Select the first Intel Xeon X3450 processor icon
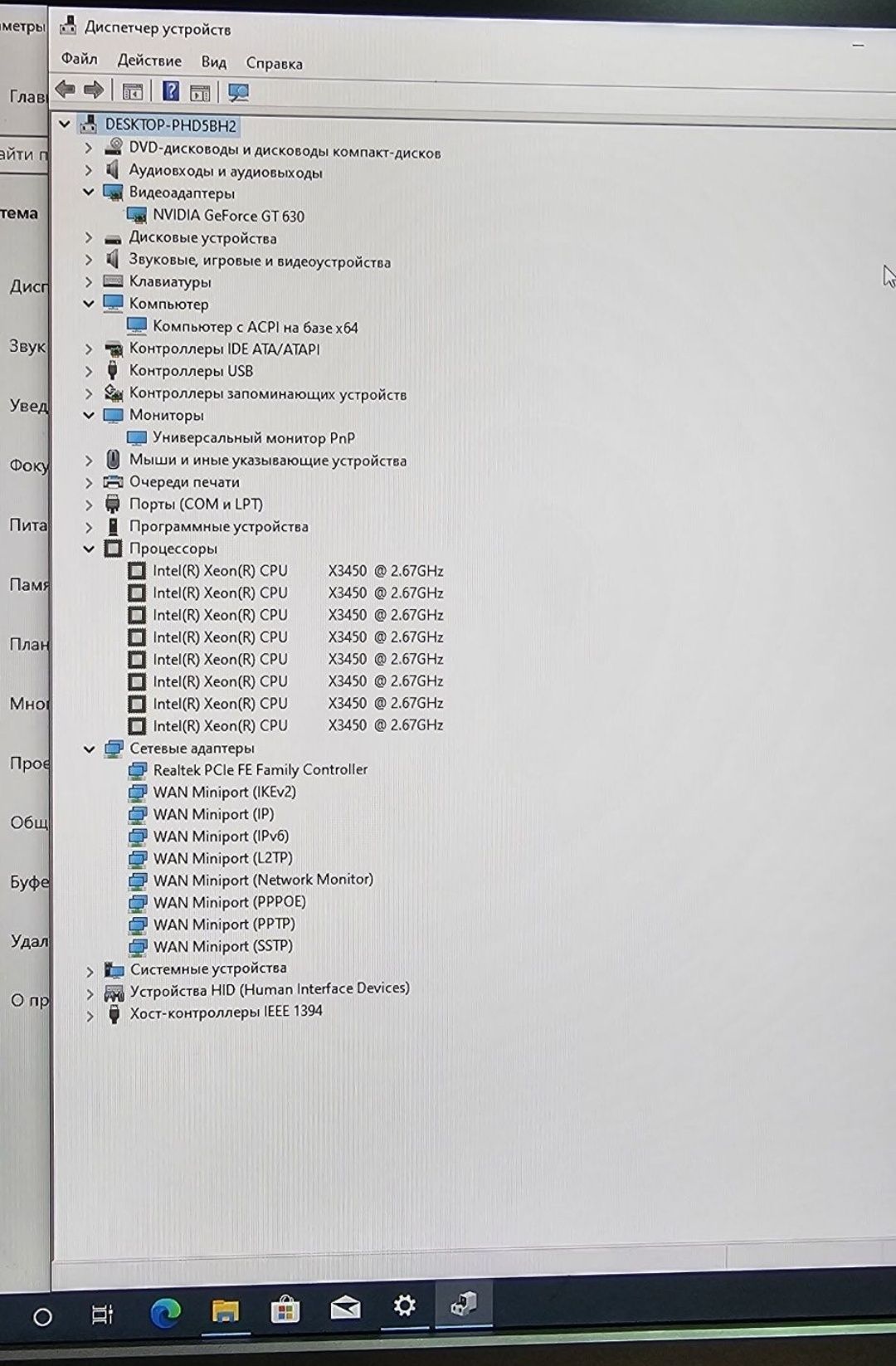The height and width of the screenshot is (1366, 896). click(137, 571)
